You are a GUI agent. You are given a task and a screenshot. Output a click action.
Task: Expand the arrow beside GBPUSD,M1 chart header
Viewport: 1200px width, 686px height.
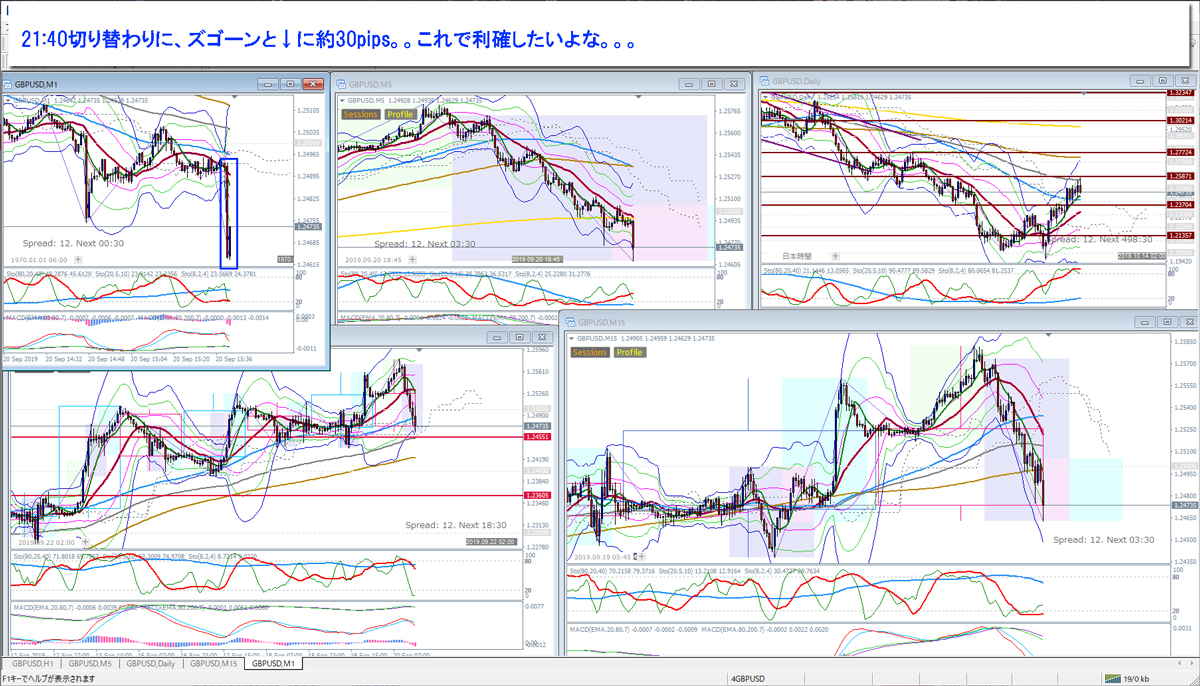point(7,100)
